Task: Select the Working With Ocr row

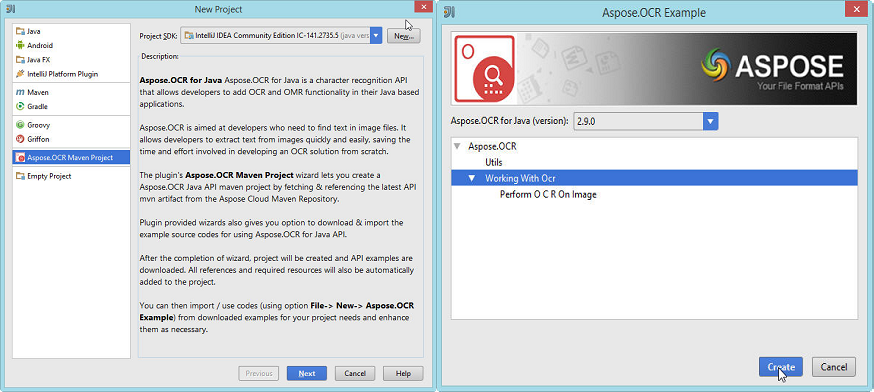Action: pyautogui.click(x=654, y=178)
